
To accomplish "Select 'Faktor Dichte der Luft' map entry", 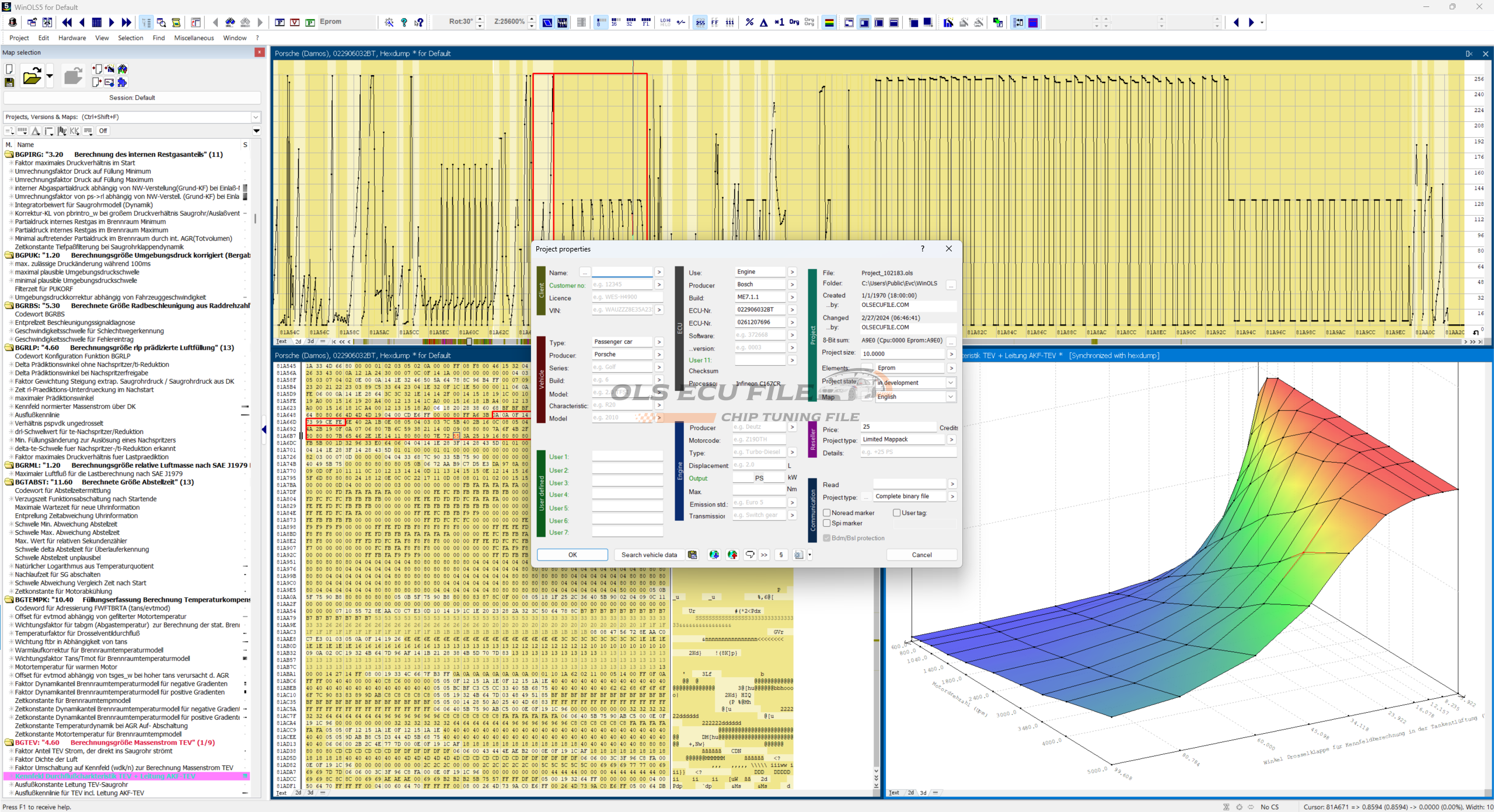I will (x=46, y=759).
